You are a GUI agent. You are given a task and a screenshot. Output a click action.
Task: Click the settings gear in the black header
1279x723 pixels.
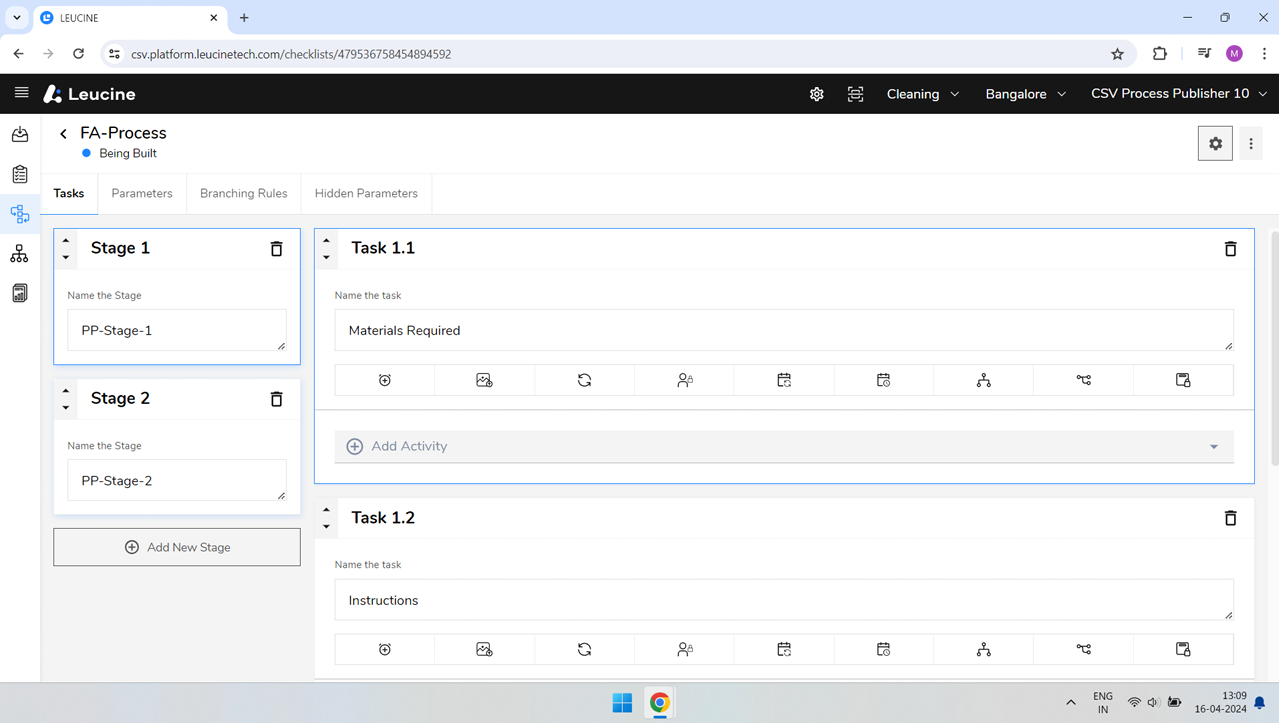pos(817,94)
